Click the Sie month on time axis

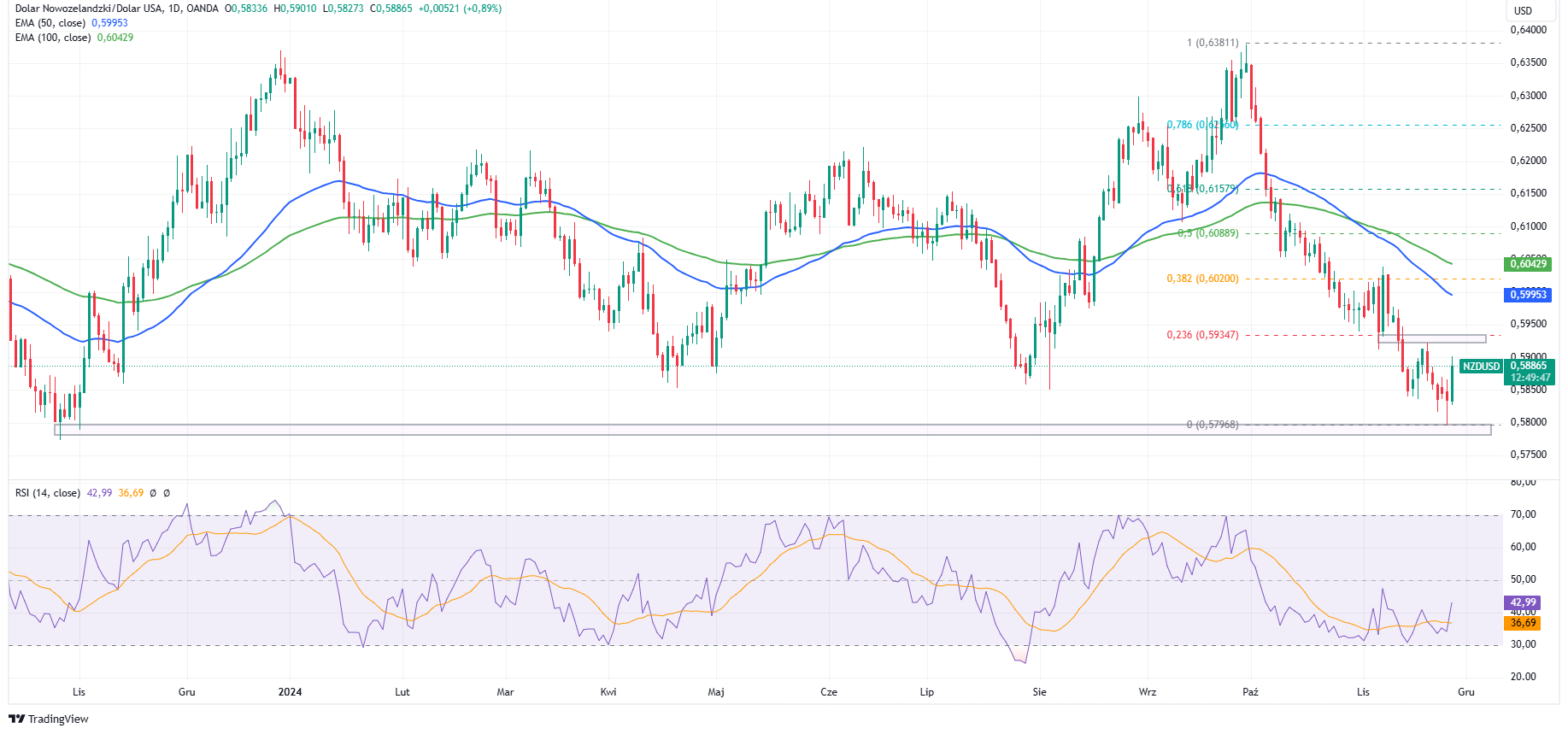pos(1039,692)
